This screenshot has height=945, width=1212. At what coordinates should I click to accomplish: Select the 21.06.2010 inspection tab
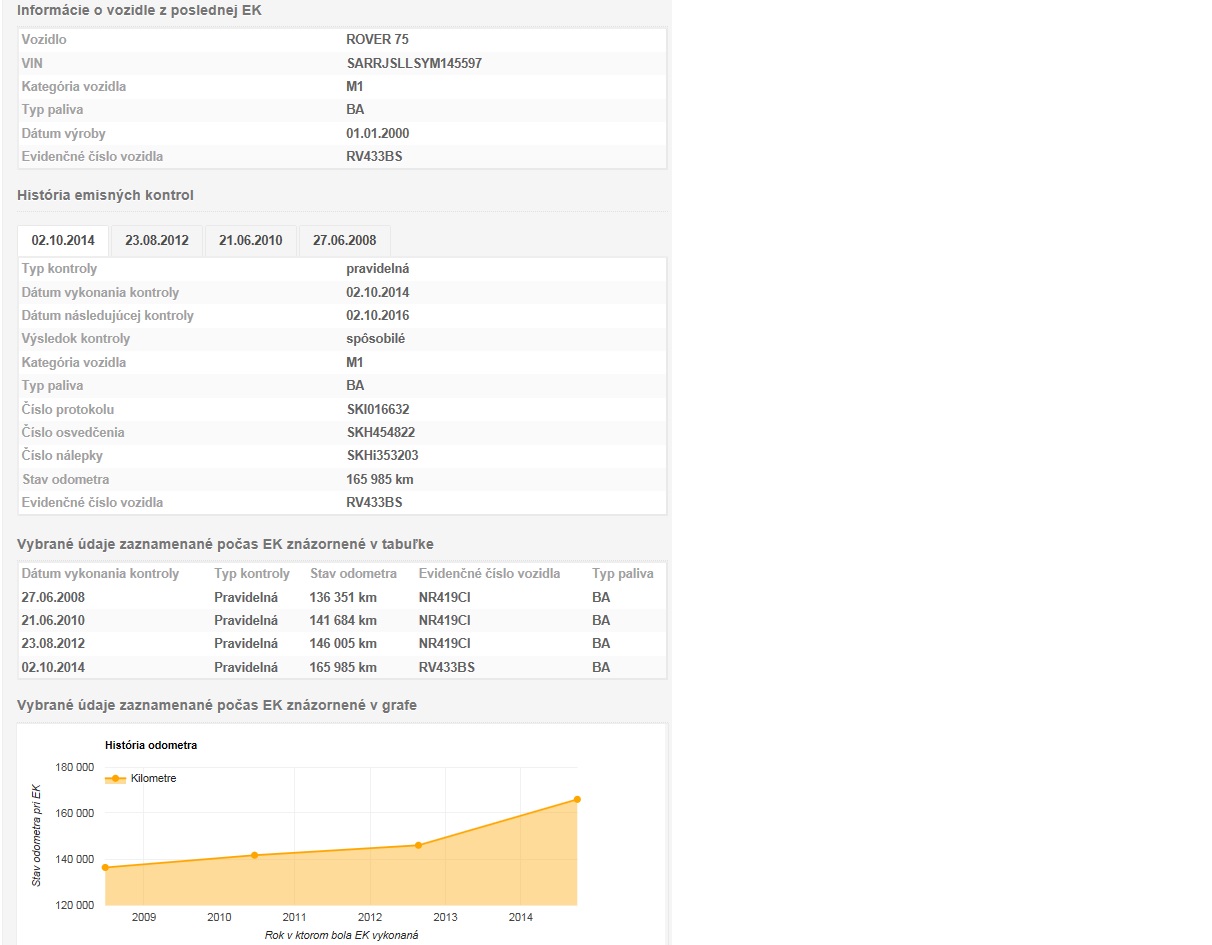251,241
